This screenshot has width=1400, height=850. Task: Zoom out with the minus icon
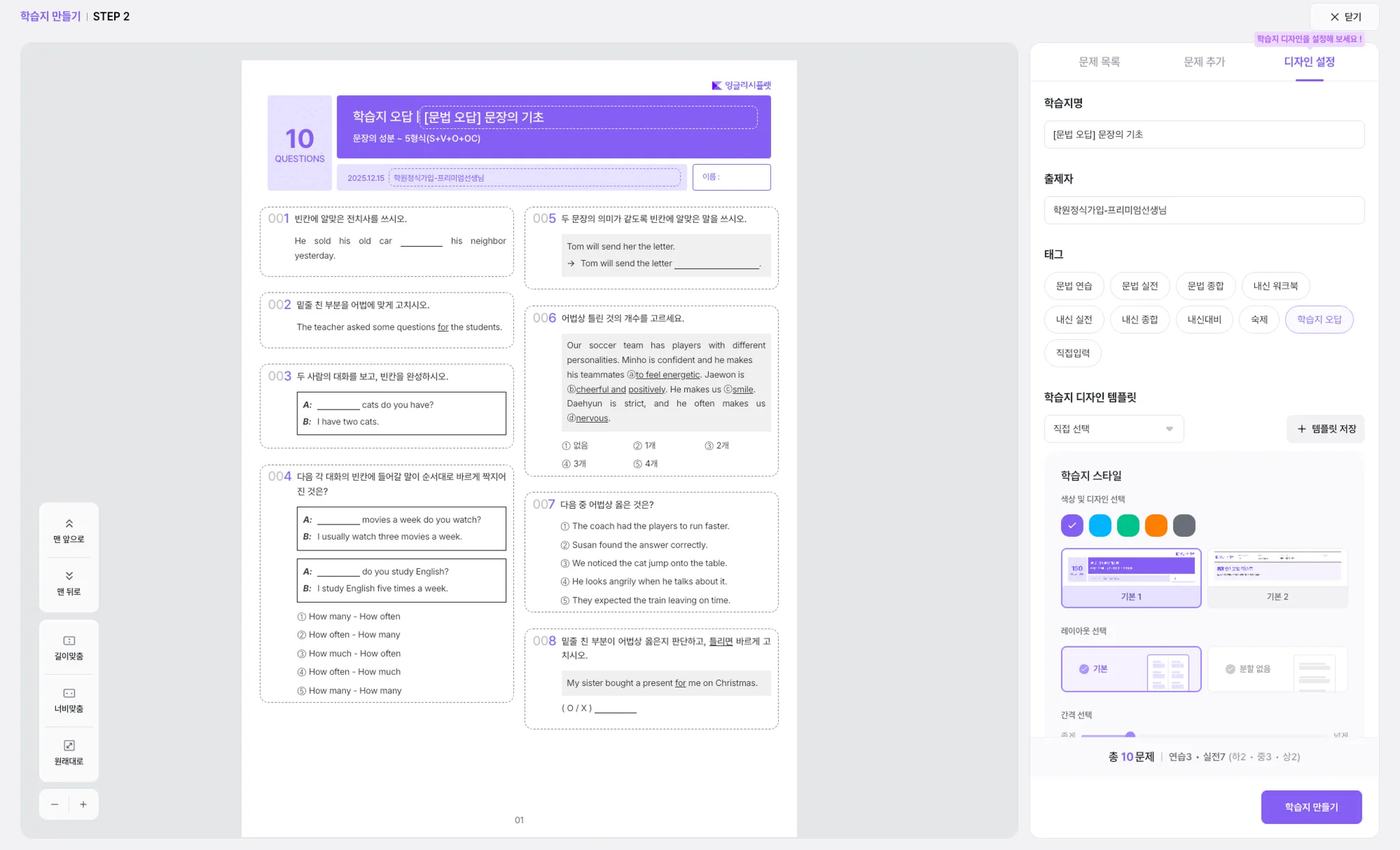(55, 804)
